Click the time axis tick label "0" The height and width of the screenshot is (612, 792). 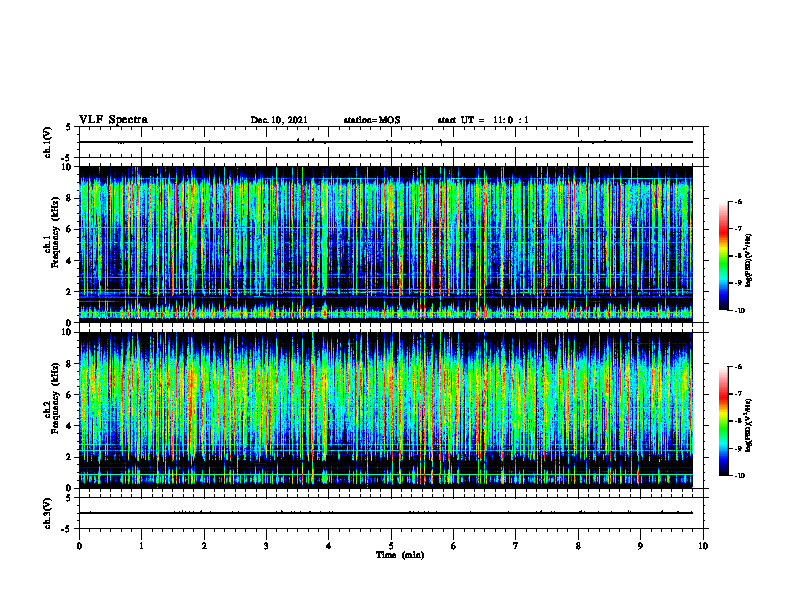coord(79,546)
